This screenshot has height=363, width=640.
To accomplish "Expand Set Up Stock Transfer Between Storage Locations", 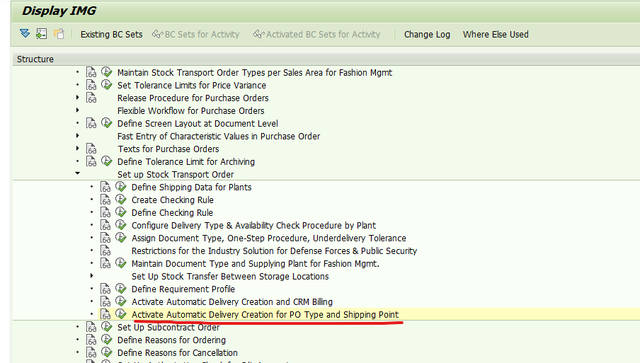I will (x=92, y=276).
